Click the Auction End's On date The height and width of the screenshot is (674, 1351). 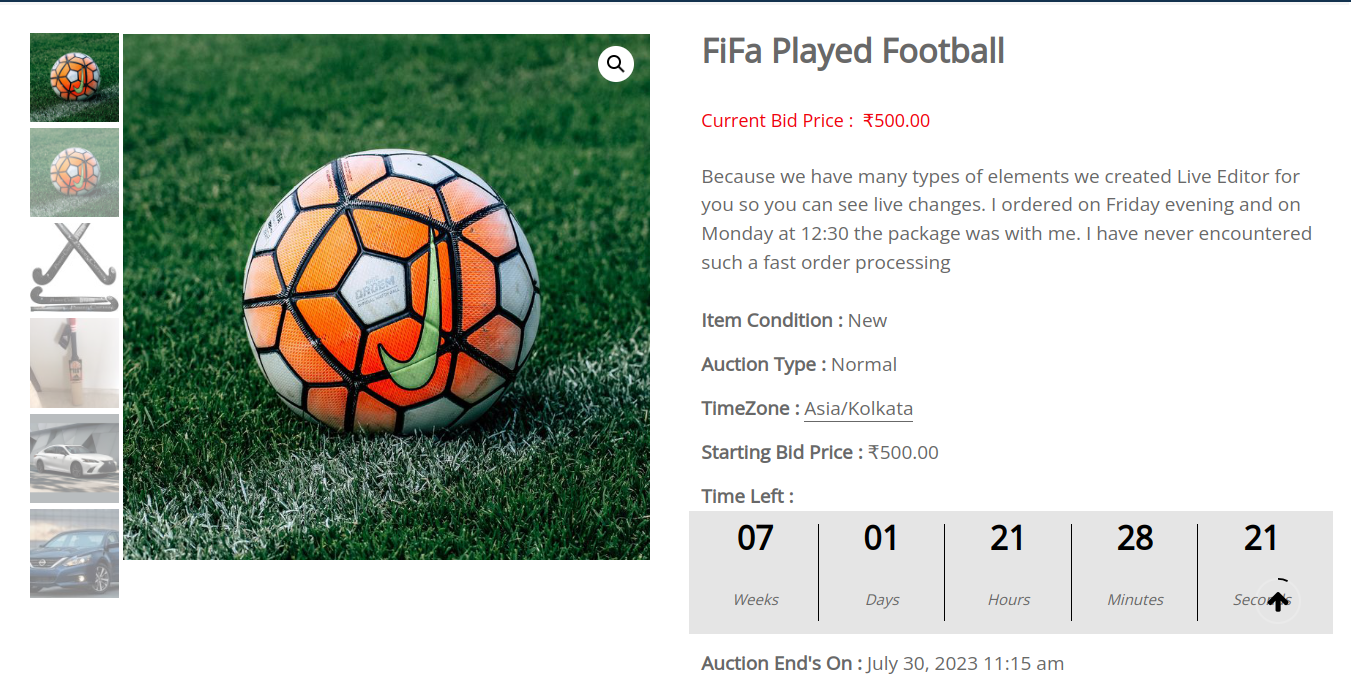pyautogui.click(x=965, y=663)
